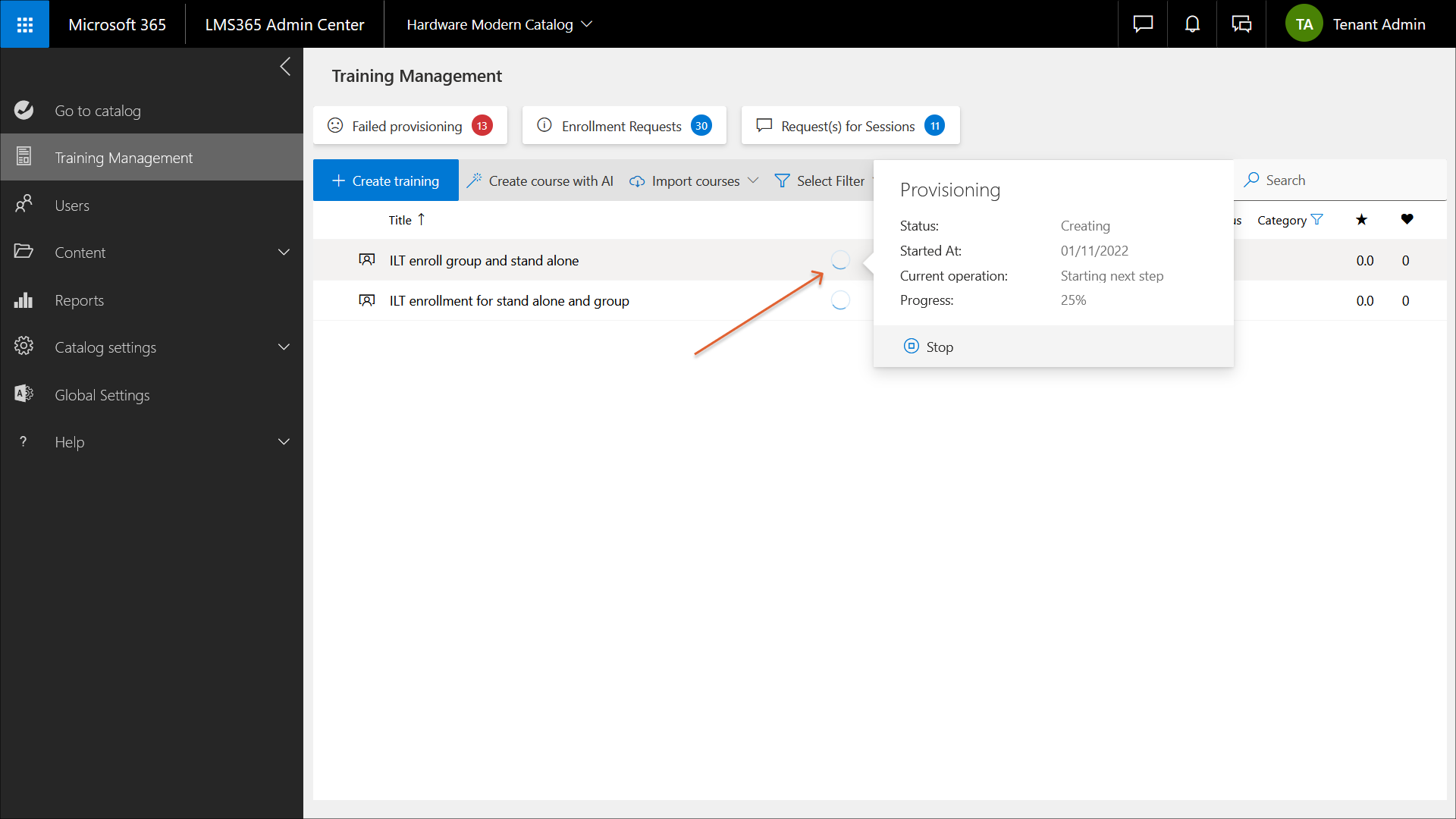
Task: Click the heart favorites column header
Action: tap(1407, 220)
